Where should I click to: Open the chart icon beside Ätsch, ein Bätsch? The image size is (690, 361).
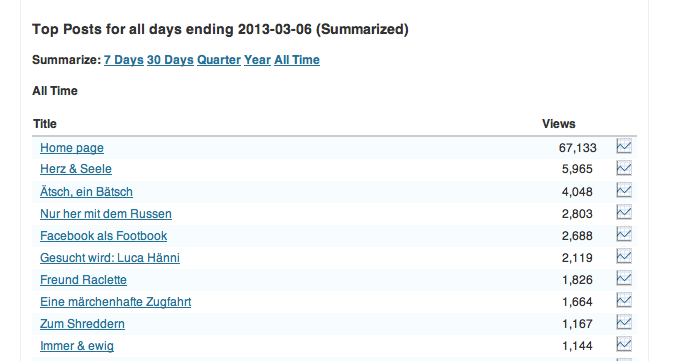[x=624, y=191]
